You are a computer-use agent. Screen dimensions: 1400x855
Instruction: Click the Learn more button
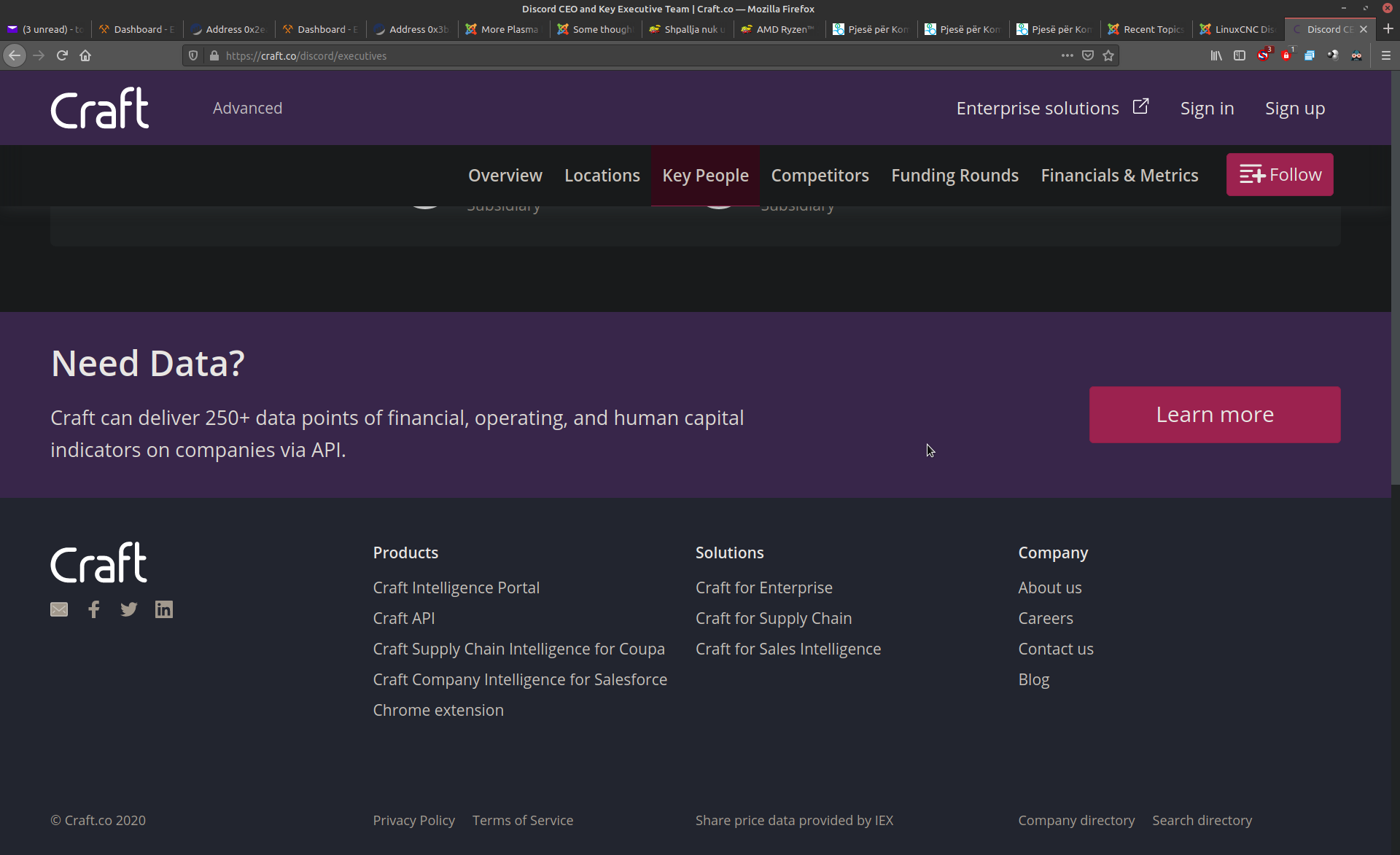pyautogui.click(x=1215, y=414)
